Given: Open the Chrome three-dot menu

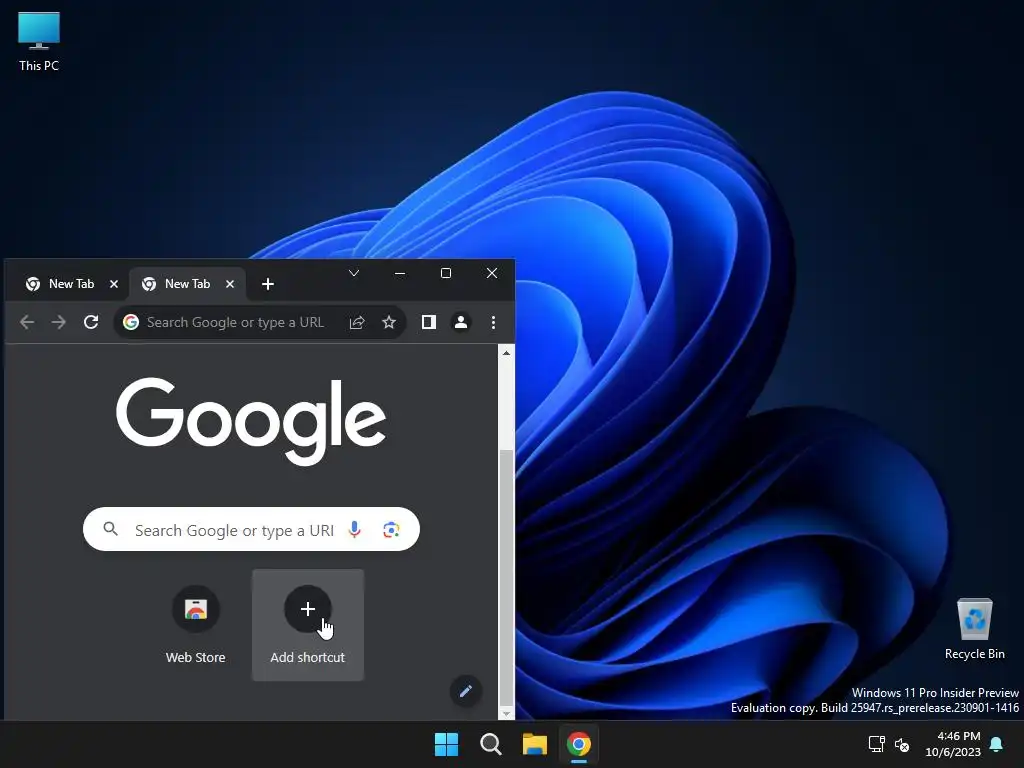Looking at the screenshot, I should coord(493,322).
